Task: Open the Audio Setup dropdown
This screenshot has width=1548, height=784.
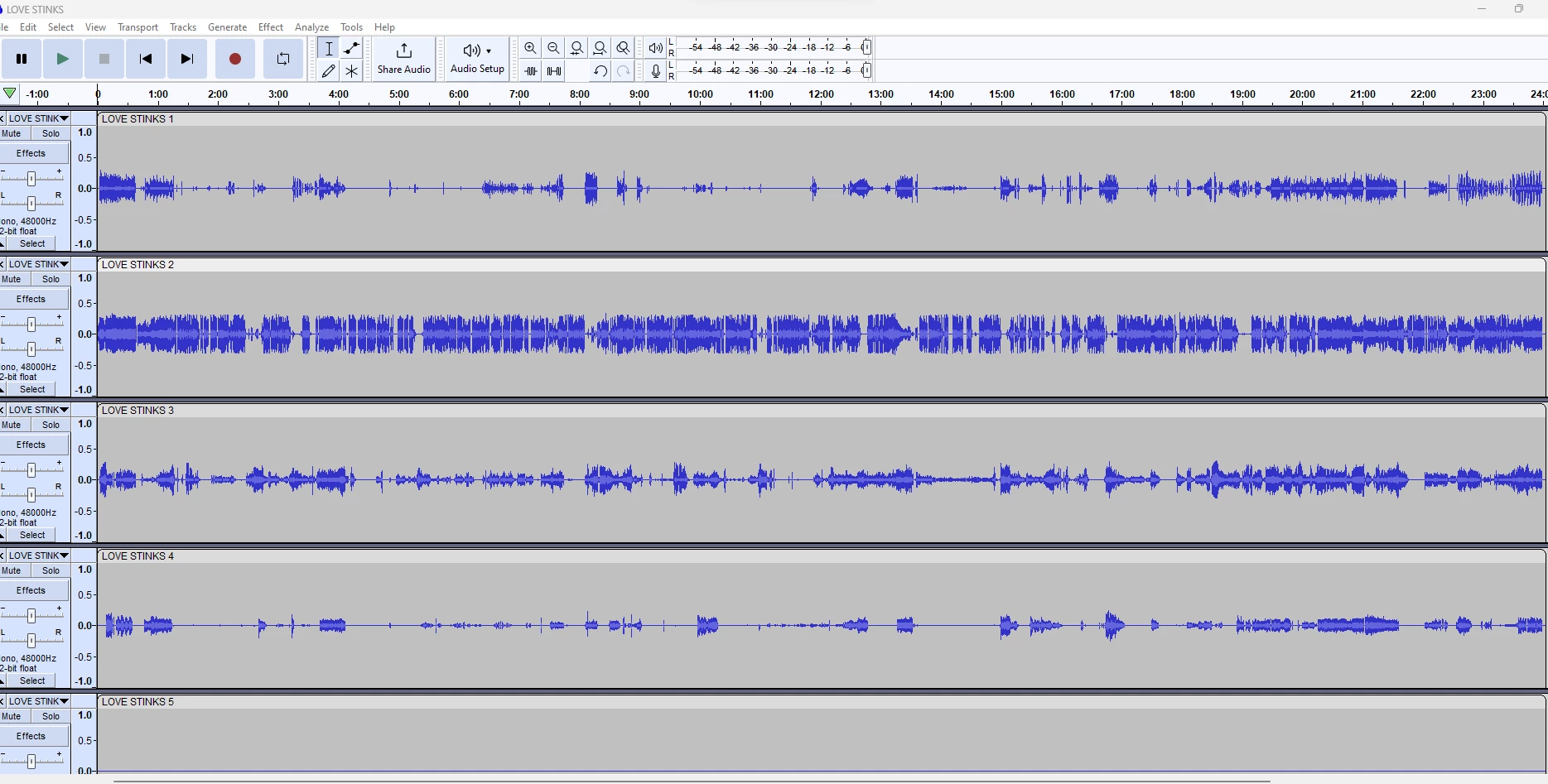Action: 477,59
